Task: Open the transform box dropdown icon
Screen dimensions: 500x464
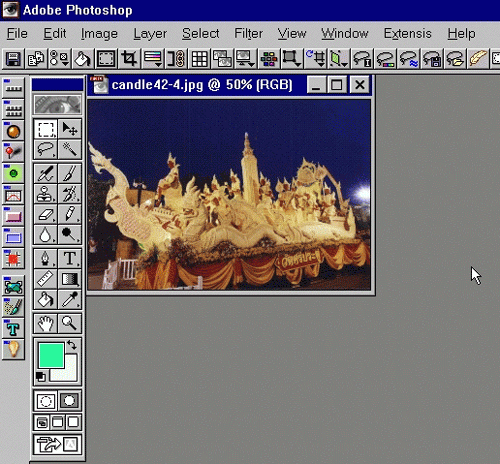Action: coord(292,59)
